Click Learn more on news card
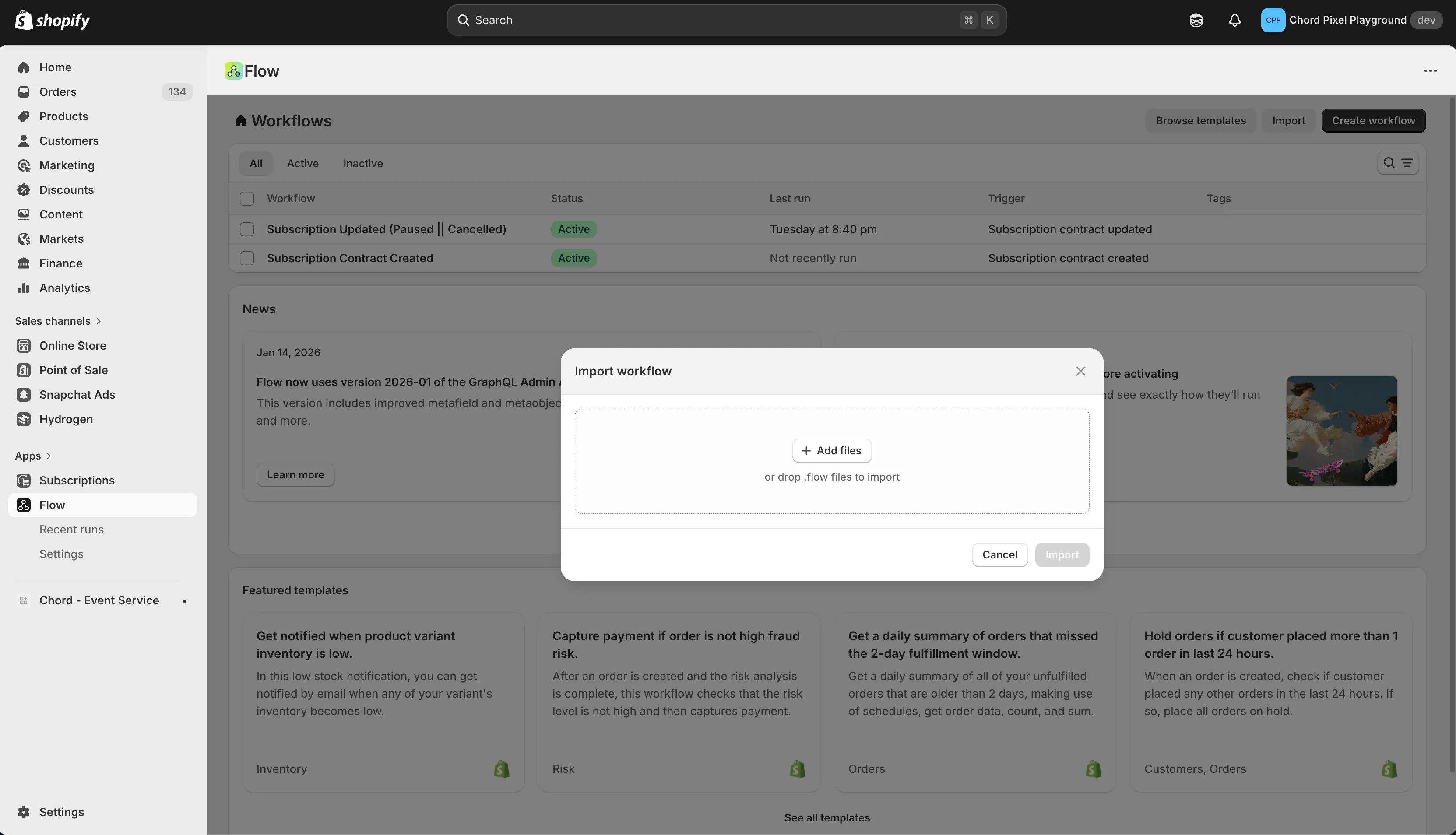 295,475
